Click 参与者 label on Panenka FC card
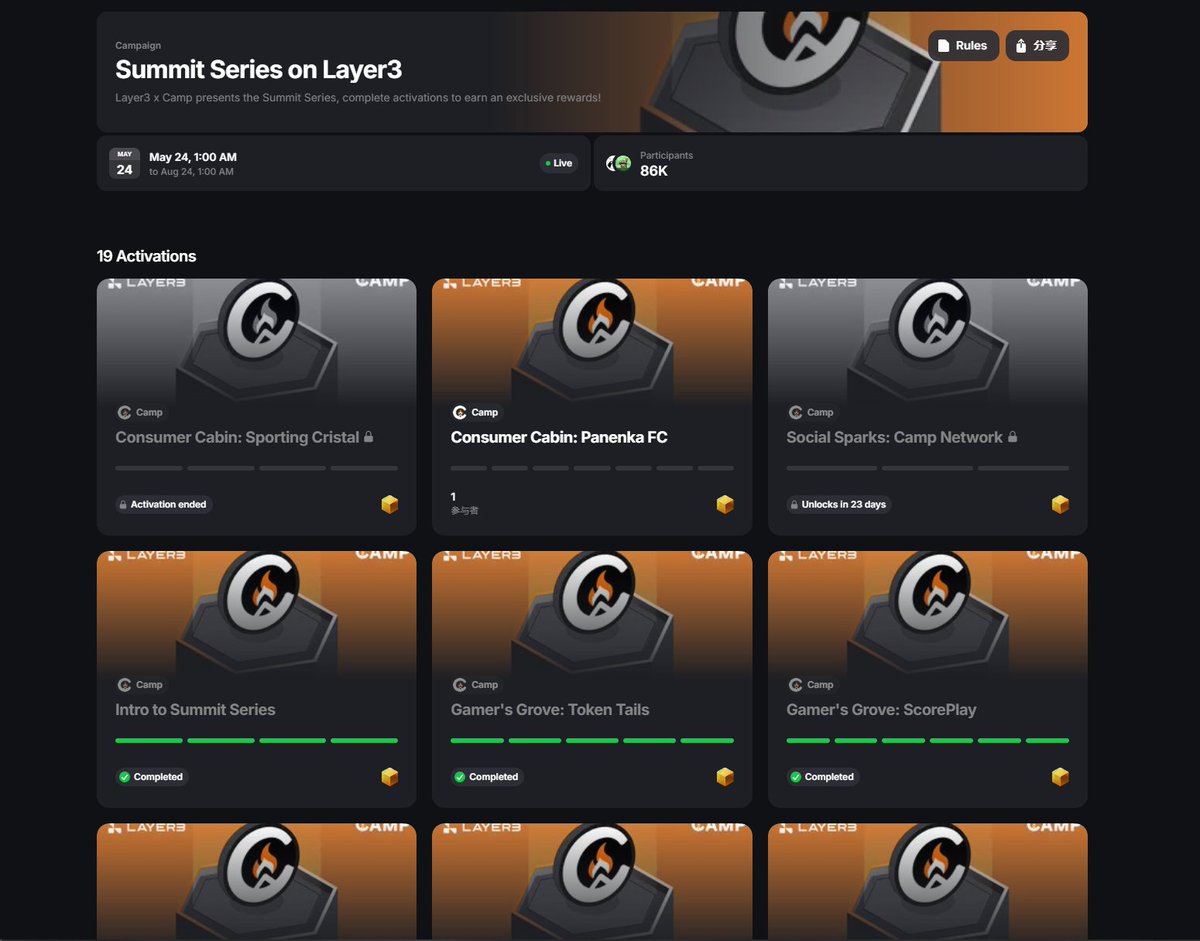The image size is (1200, 941). [x=465, y=511]
